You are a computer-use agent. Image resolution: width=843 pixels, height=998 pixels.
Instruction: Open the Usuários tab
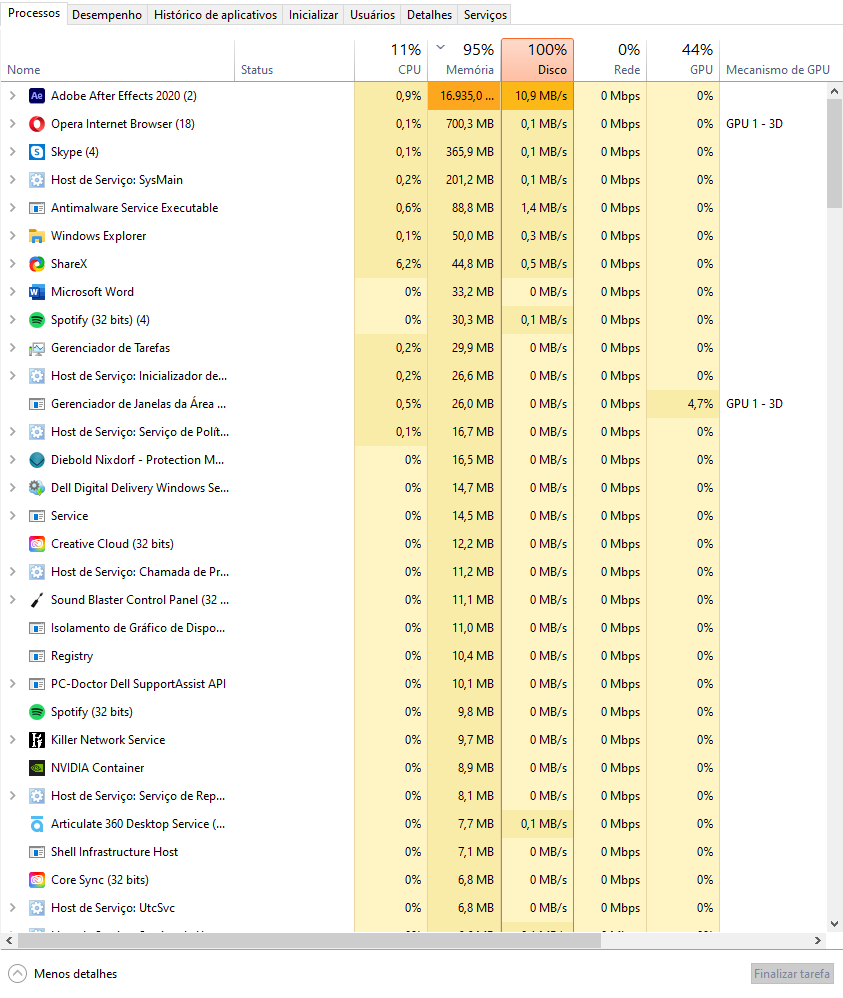[372, 15]
